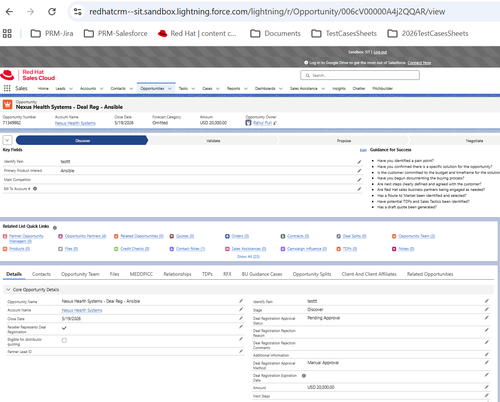The width and height of the screenshot is (500, 402).
Task: Click the info icon beside Bill To Account
Action: 35,189
